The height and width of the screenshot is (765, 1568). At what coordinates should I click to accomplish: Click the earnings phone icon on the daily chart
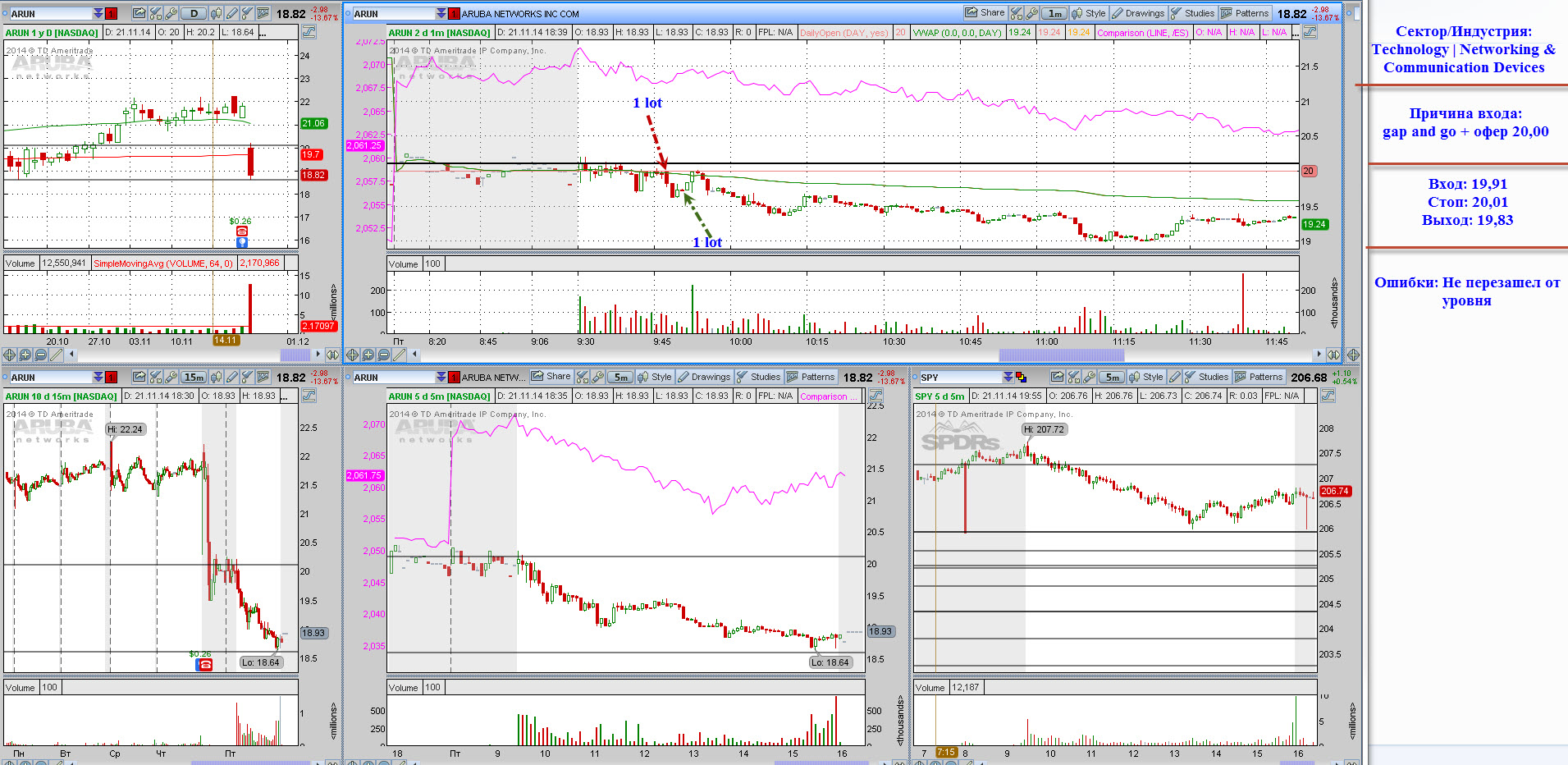pyautogui.click(x=242, y=231)
